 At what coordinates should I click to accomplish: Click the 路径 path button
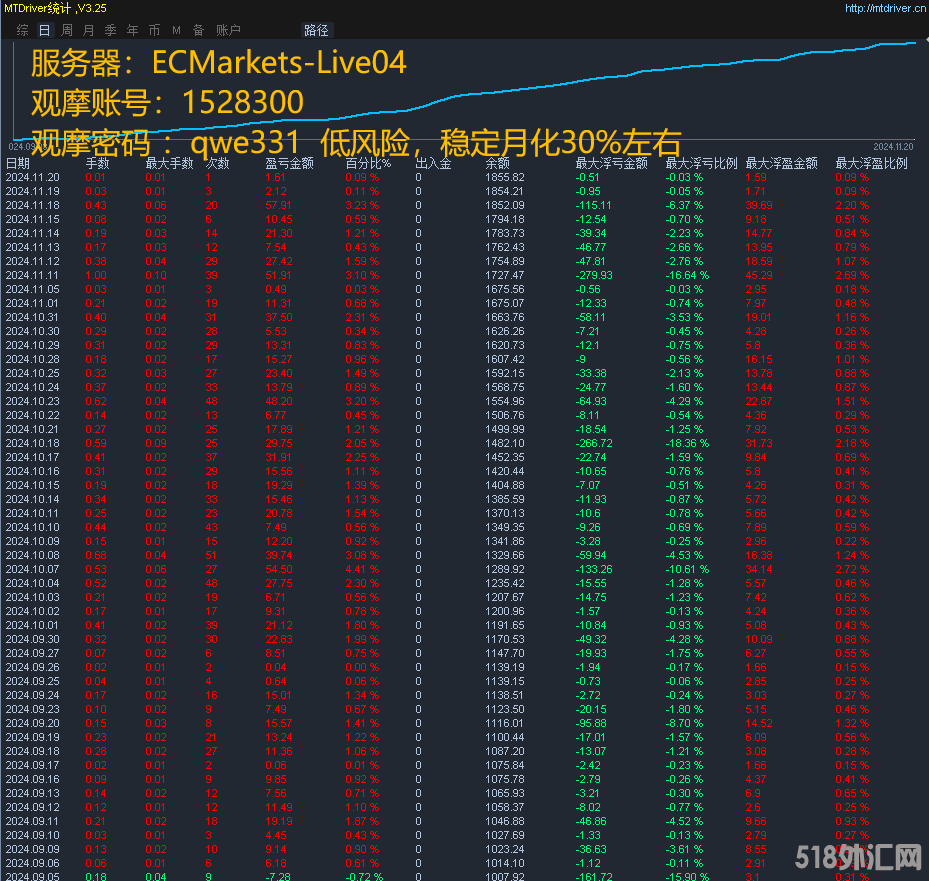click(316, 30)
